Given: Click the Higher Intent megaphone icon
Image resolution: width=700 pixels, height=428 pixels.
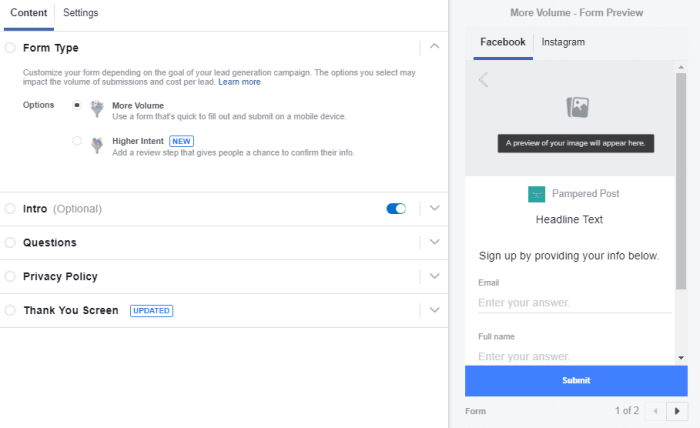Looking at the screenshot, I should coord(97,145).
